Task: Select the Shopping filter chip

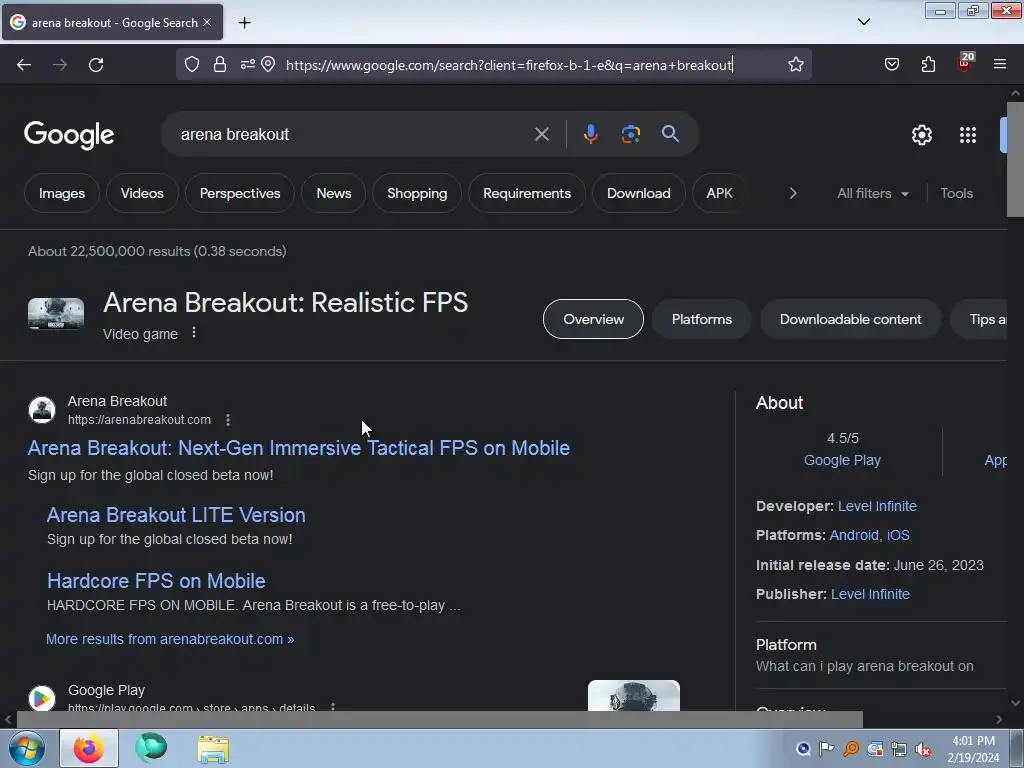Action: point(417,193)
